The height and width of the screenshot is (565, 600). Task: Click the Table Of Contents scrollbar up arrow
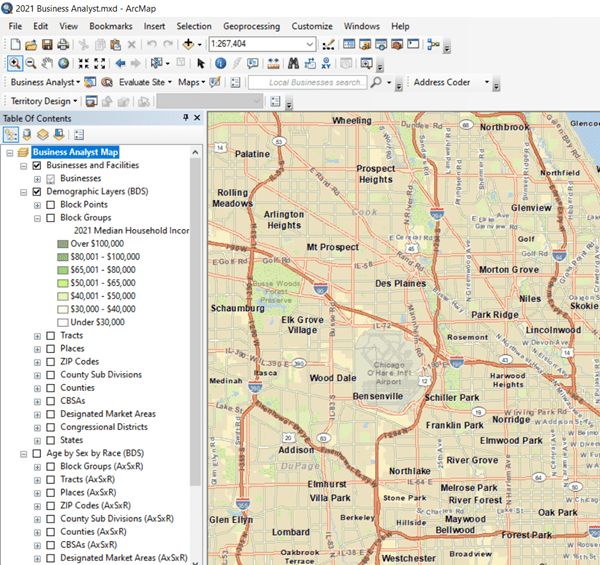point(195,152)
